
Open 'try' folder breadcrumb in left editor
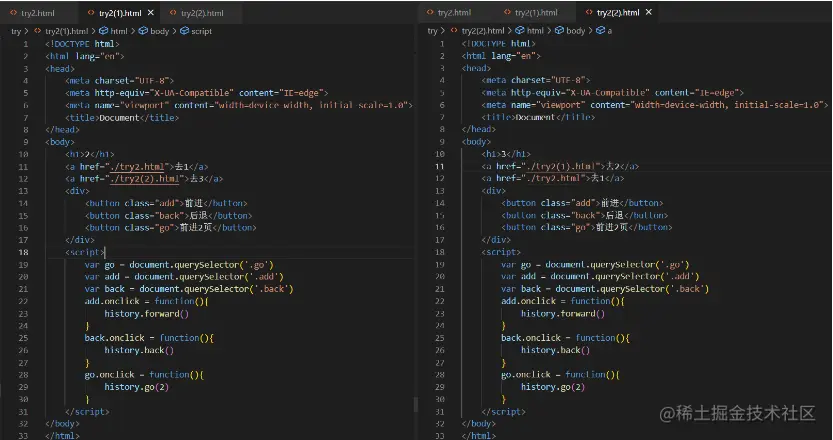click(16, 31)
